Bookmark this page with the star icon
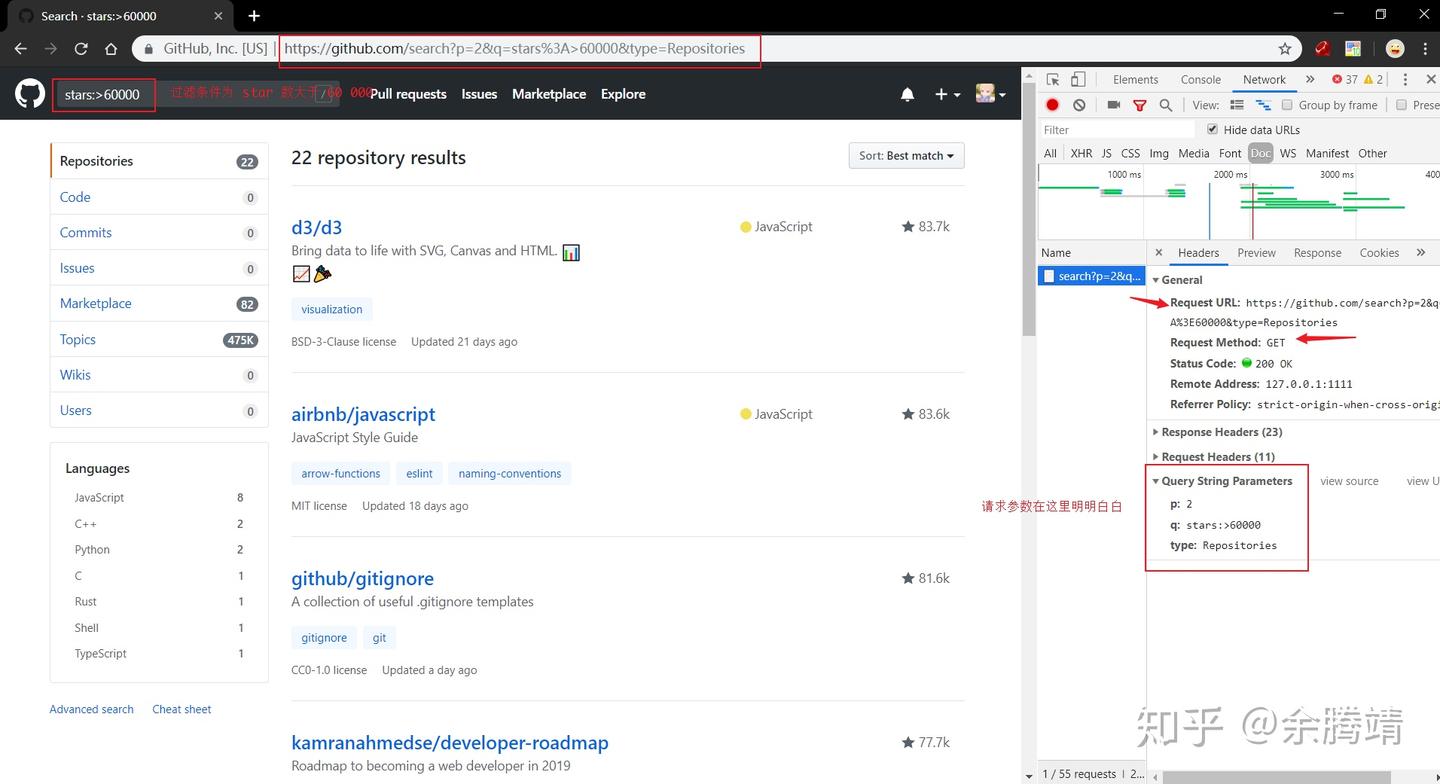1440x784 pixels. pyautogui.click(x=1285, y=48)
